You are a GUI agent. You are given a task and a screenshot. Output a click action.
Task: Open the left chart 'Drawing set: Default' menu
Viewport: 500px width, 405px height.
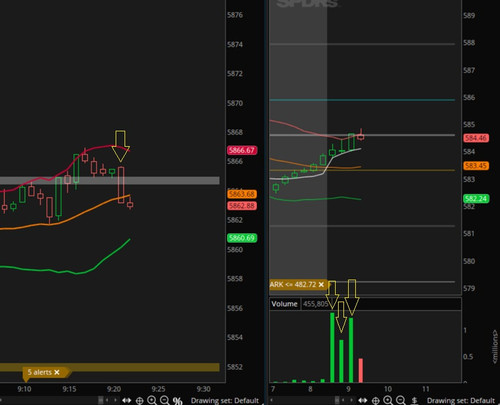point(225,400)
